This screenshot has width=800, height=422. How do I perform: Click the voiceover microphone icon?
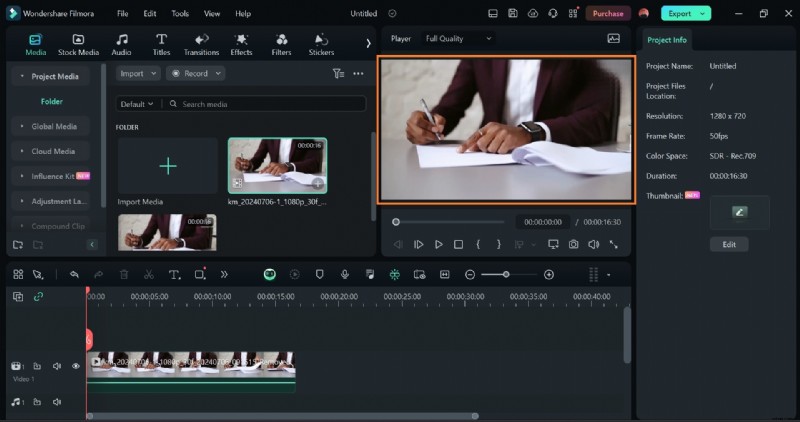[x=345, y=275]
